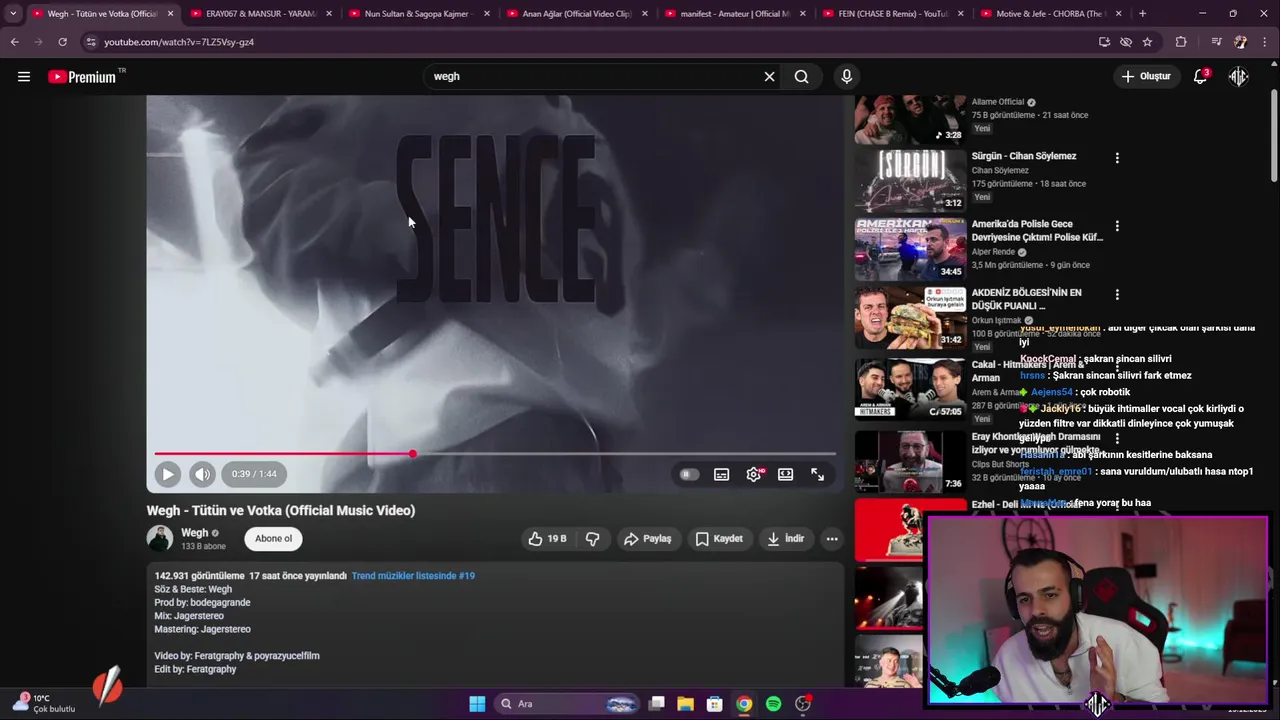Open Microsoft Store from taskbar
The width and height of the screenshot is (1280, 720).
[714, 704]
